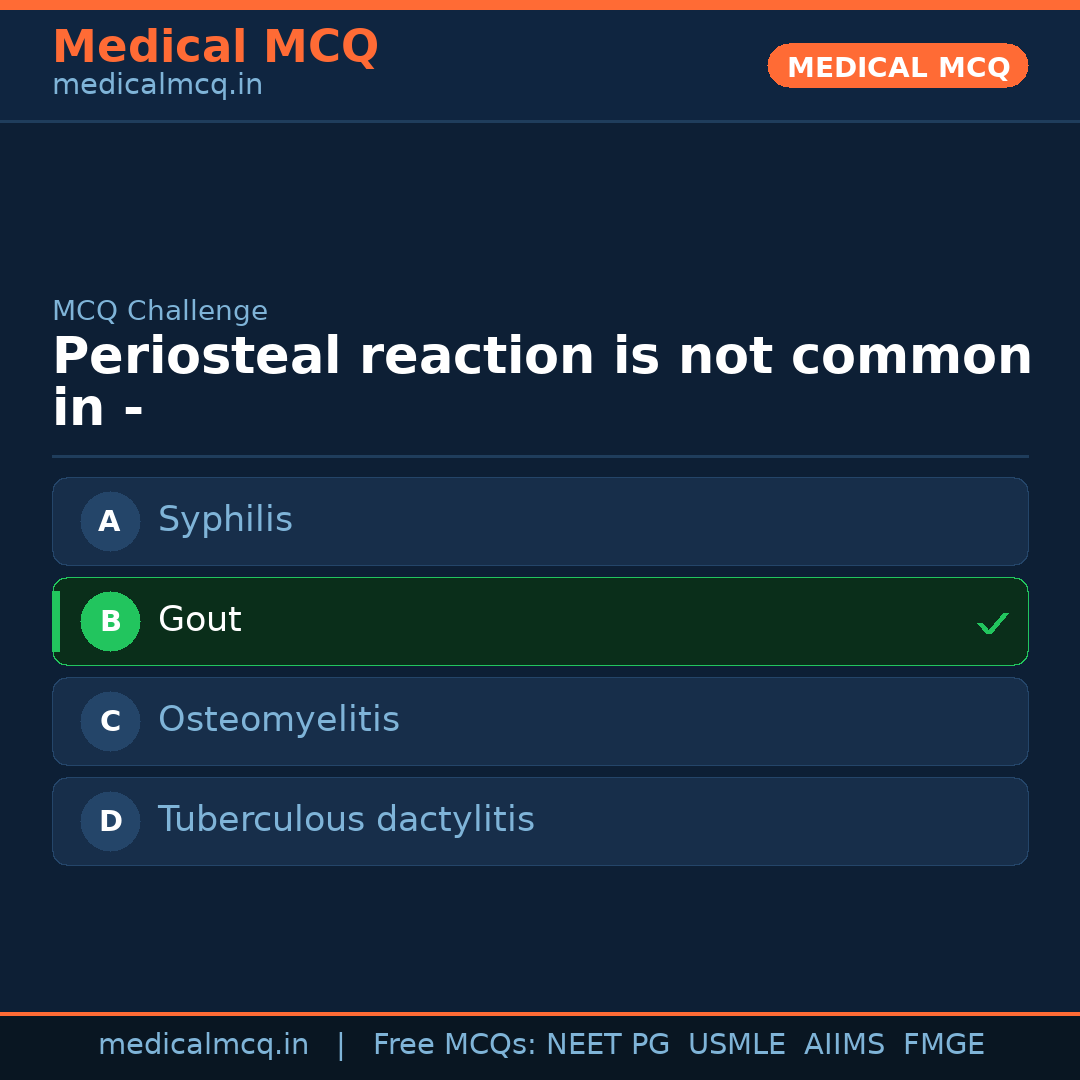Click the green B circle badge
Image resolution: width=1080 pixels, height=1080 pixels.
pos(110,621)
